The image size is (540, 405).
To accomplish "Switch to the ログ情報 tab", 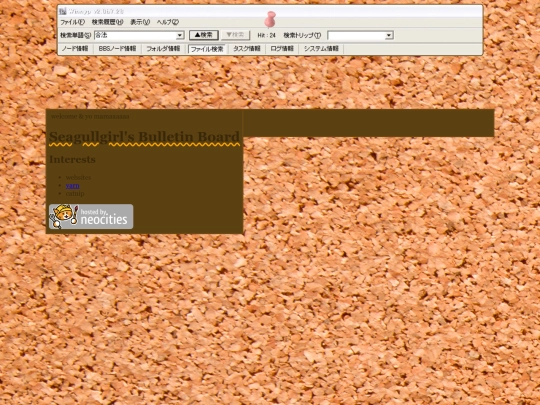I will [x=282, y=49].
